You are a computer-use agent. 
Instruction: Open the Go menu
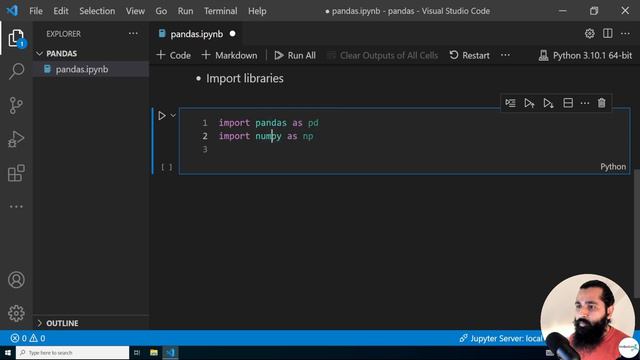point(161,11)
